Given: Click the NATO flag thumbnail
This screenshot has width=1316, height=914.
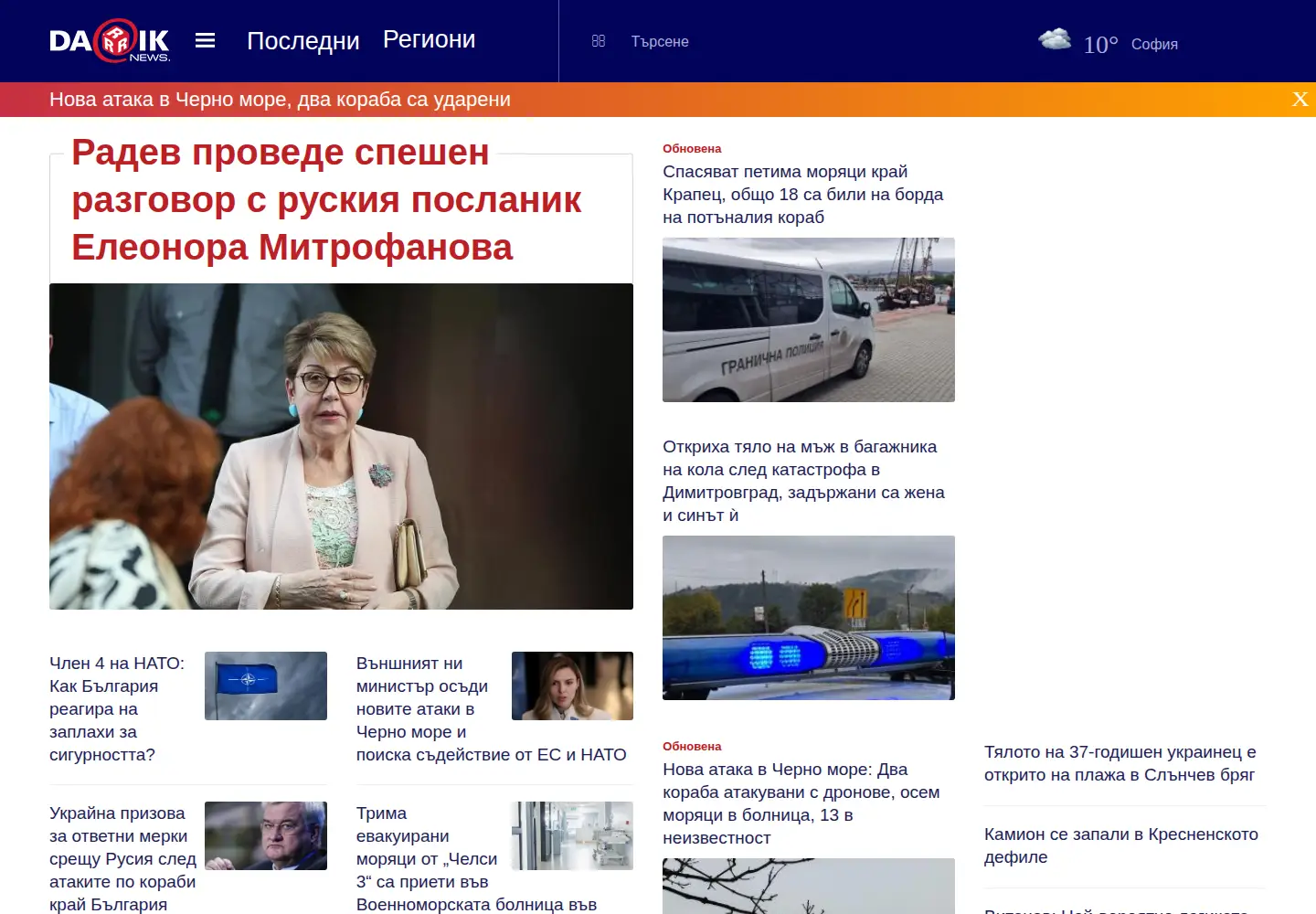Looking at the screenshot, I should tap(266, 685).
